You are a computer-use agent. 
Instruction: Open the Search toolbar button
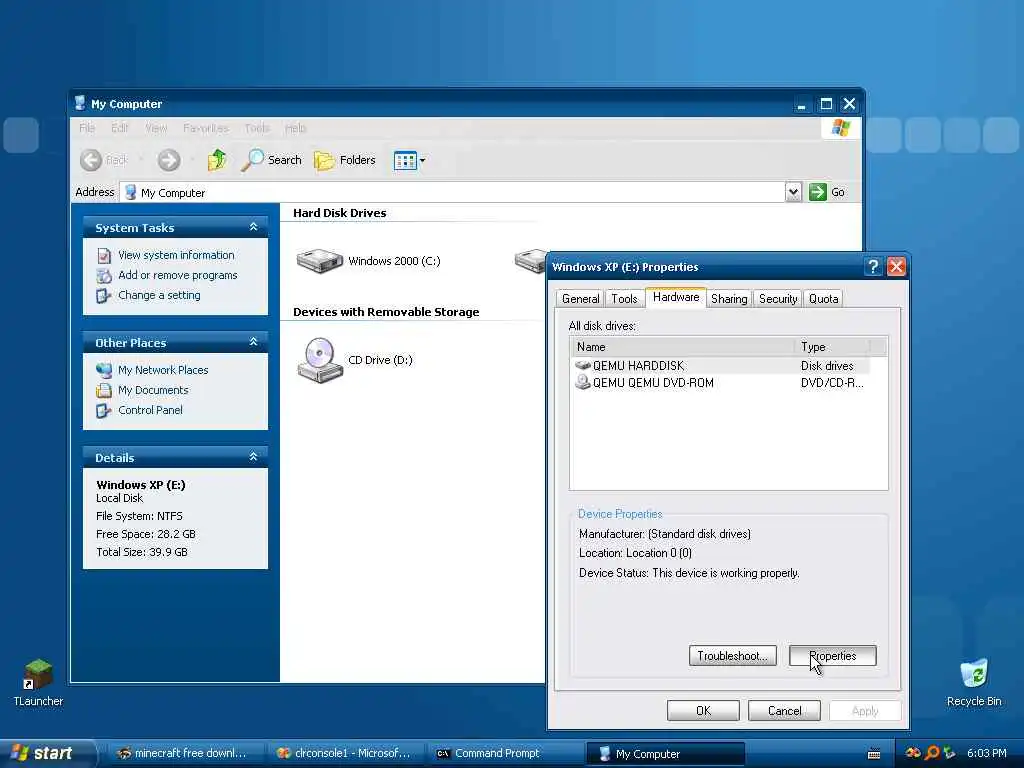272,160
